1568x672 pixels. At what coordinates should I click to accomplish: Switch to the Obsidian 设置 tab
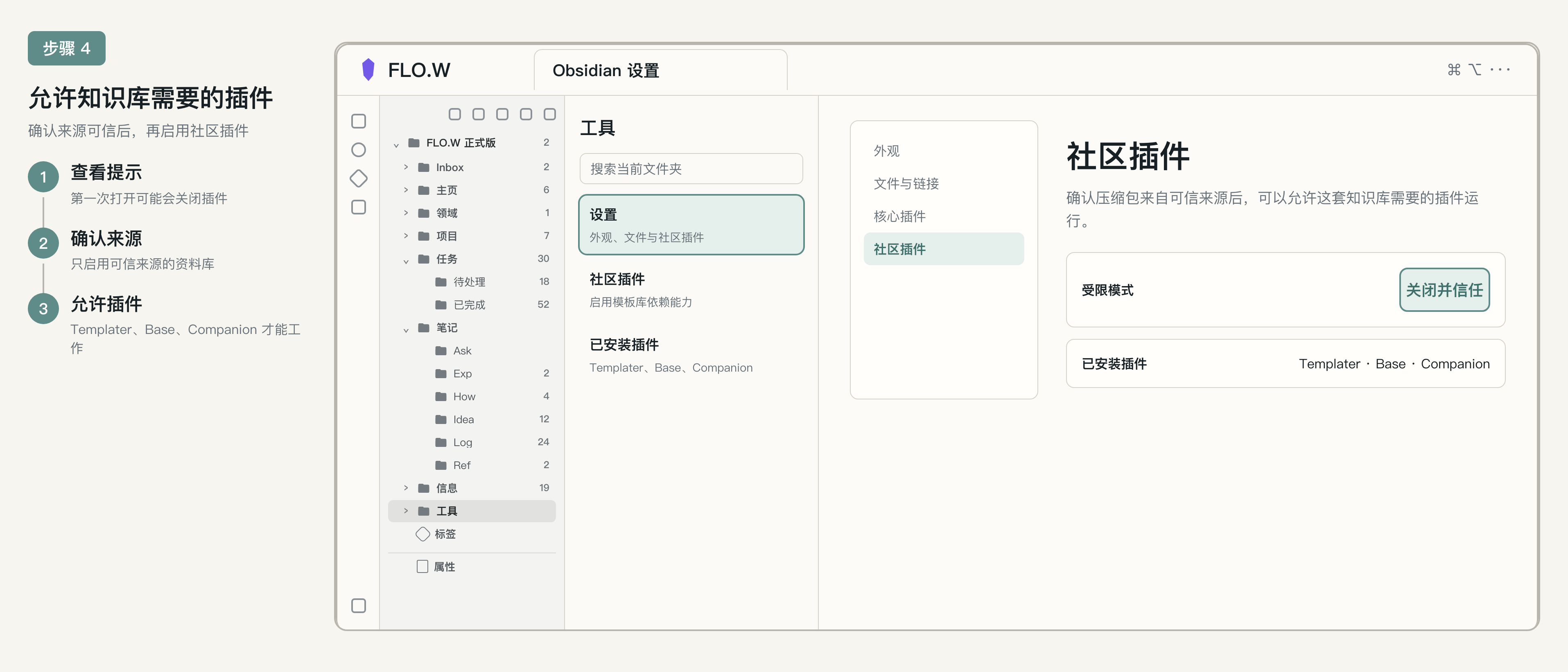(x=660, y=71)
